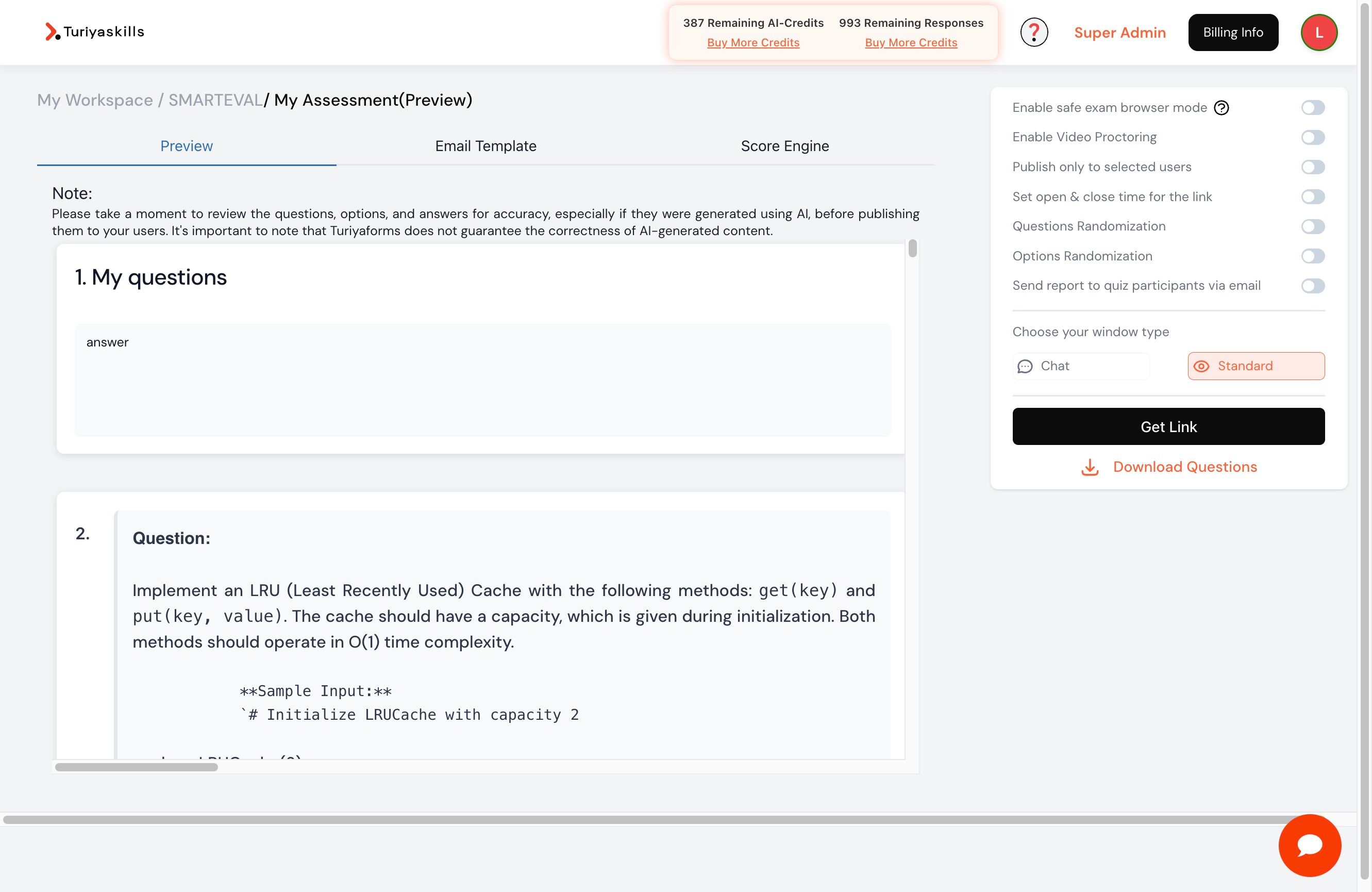Open the help question mark icon
This screenshot has width=1372, height=892.
point(1033,32)
